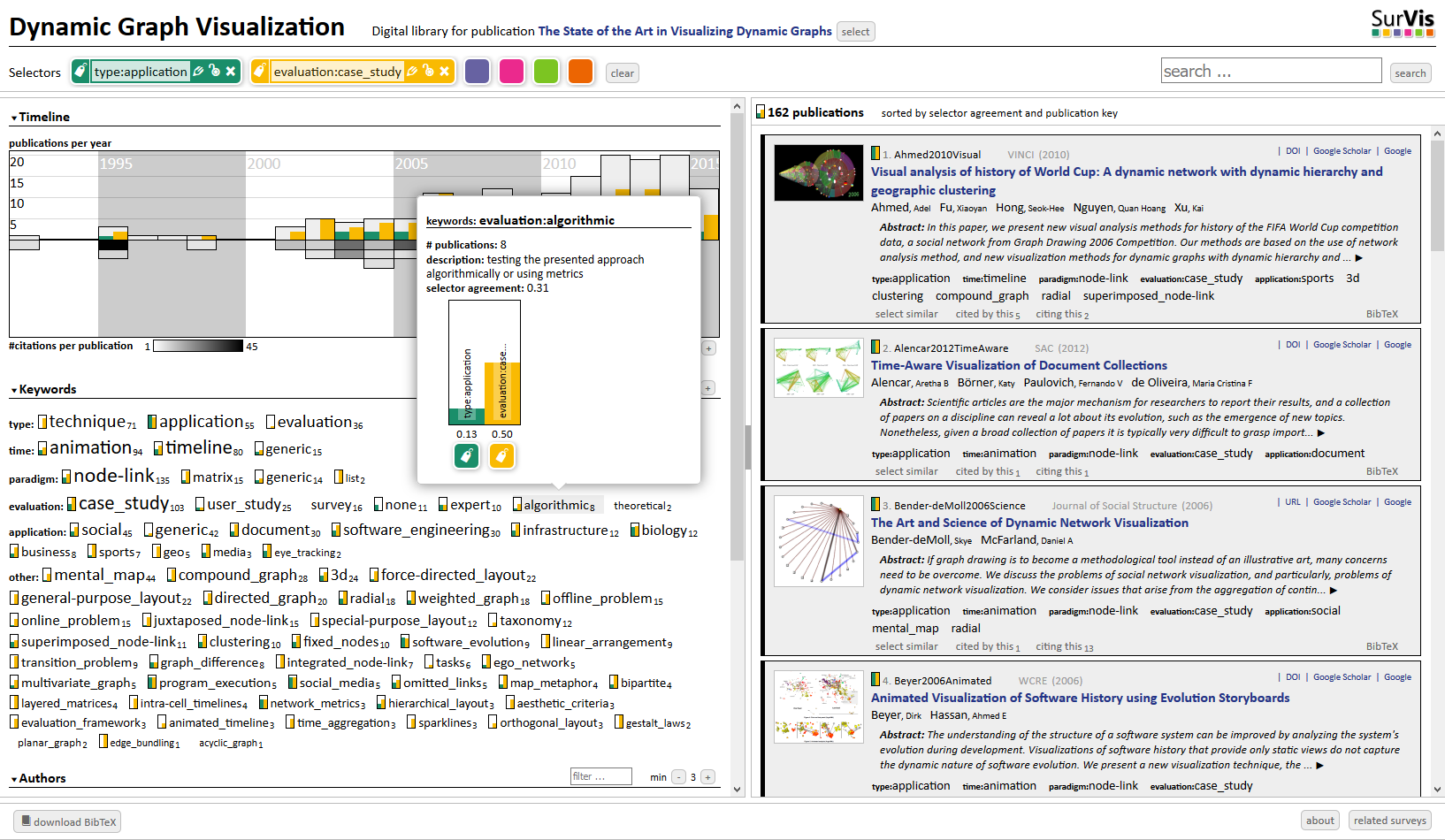Click the citations per publication gradient bar
The image size is (1445, 840).
click(198, 346)
